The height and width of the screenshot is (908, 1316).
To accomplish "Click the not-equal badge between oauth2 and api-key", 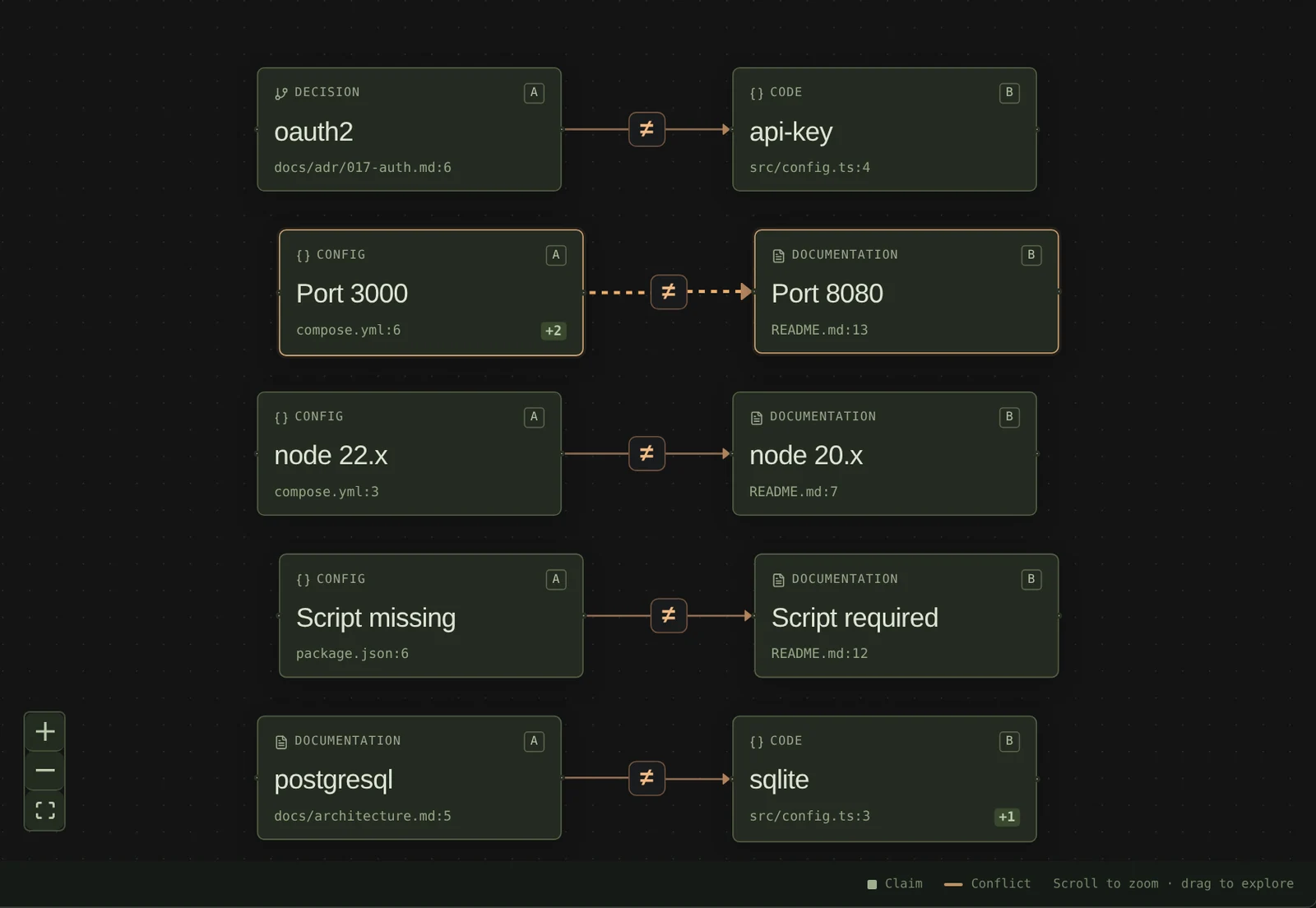I will (646, 129).
